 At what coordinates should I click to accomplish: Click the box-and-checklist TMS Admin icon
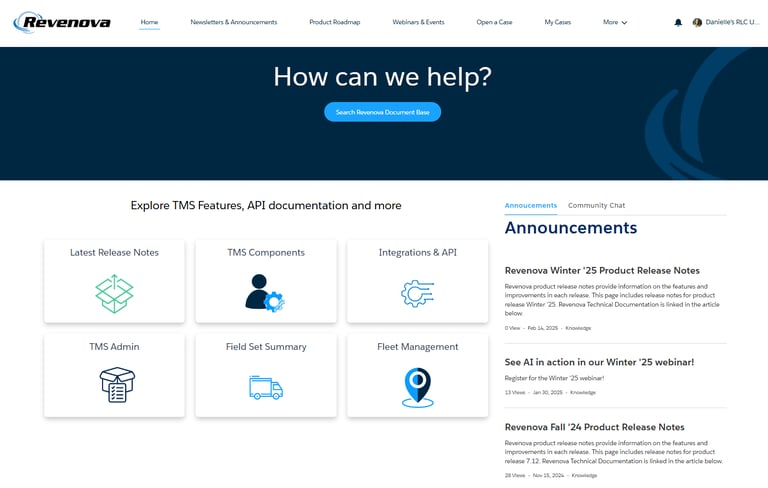[117, 385]
